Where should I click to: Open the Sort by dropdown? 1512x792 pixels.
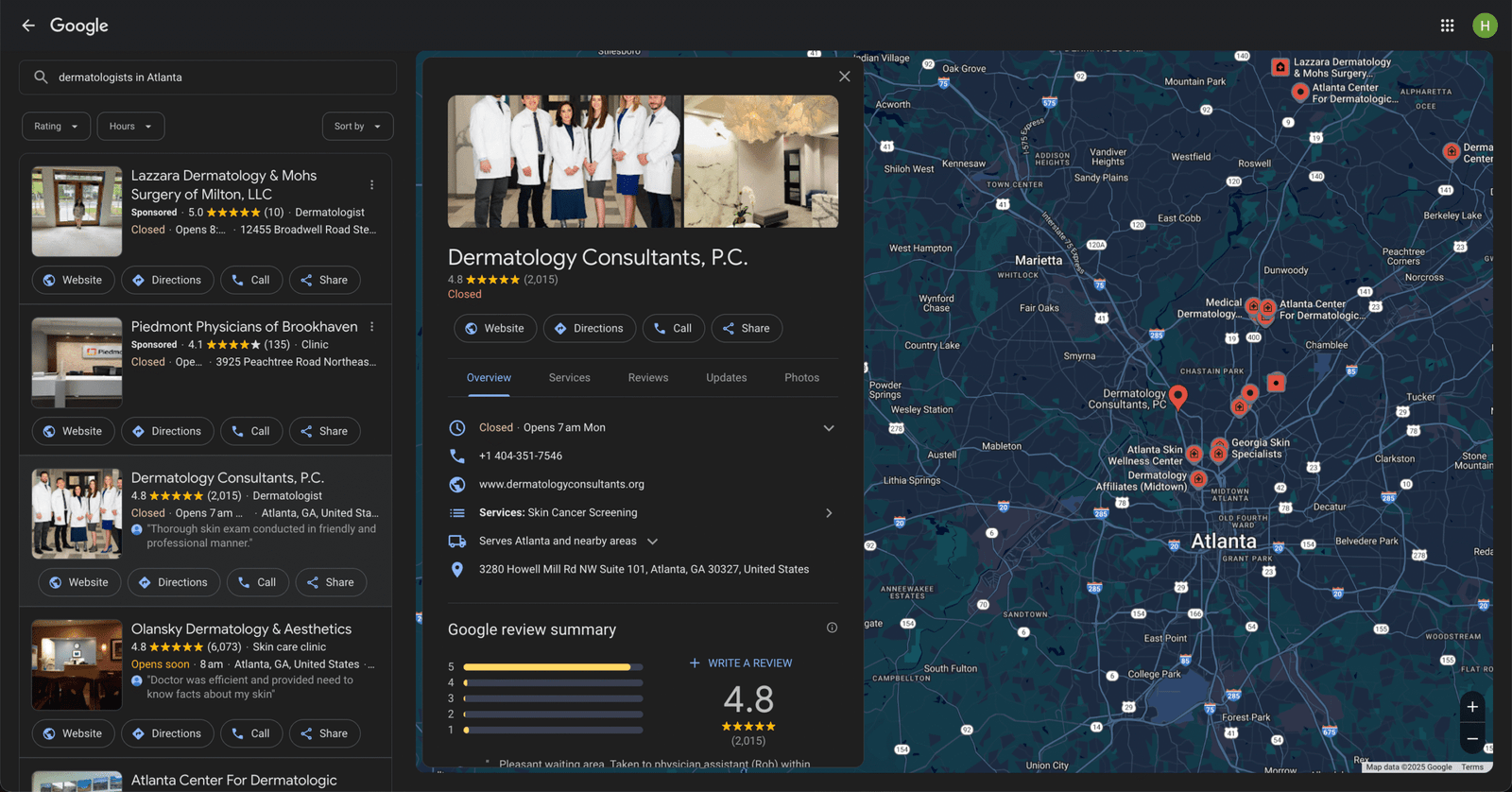point(357,127)
